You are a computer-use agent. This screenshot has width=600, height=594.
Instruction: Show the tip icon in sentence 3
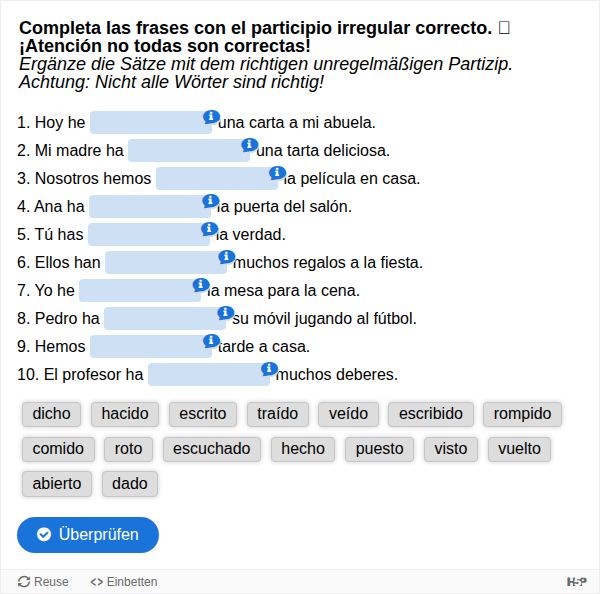[x=277, y=173]
